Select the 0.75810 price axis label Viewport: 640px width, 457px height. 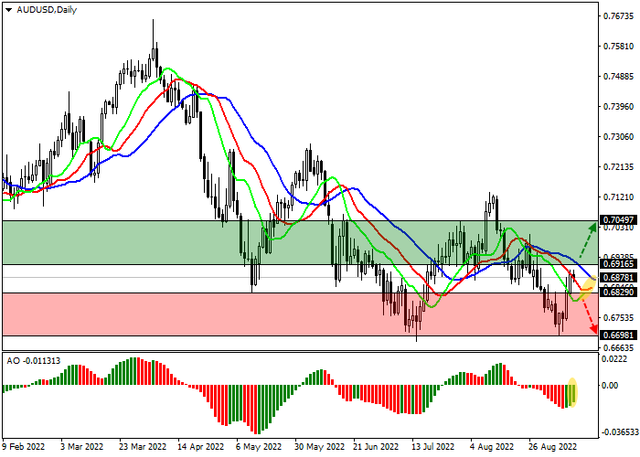coord(619,47)
